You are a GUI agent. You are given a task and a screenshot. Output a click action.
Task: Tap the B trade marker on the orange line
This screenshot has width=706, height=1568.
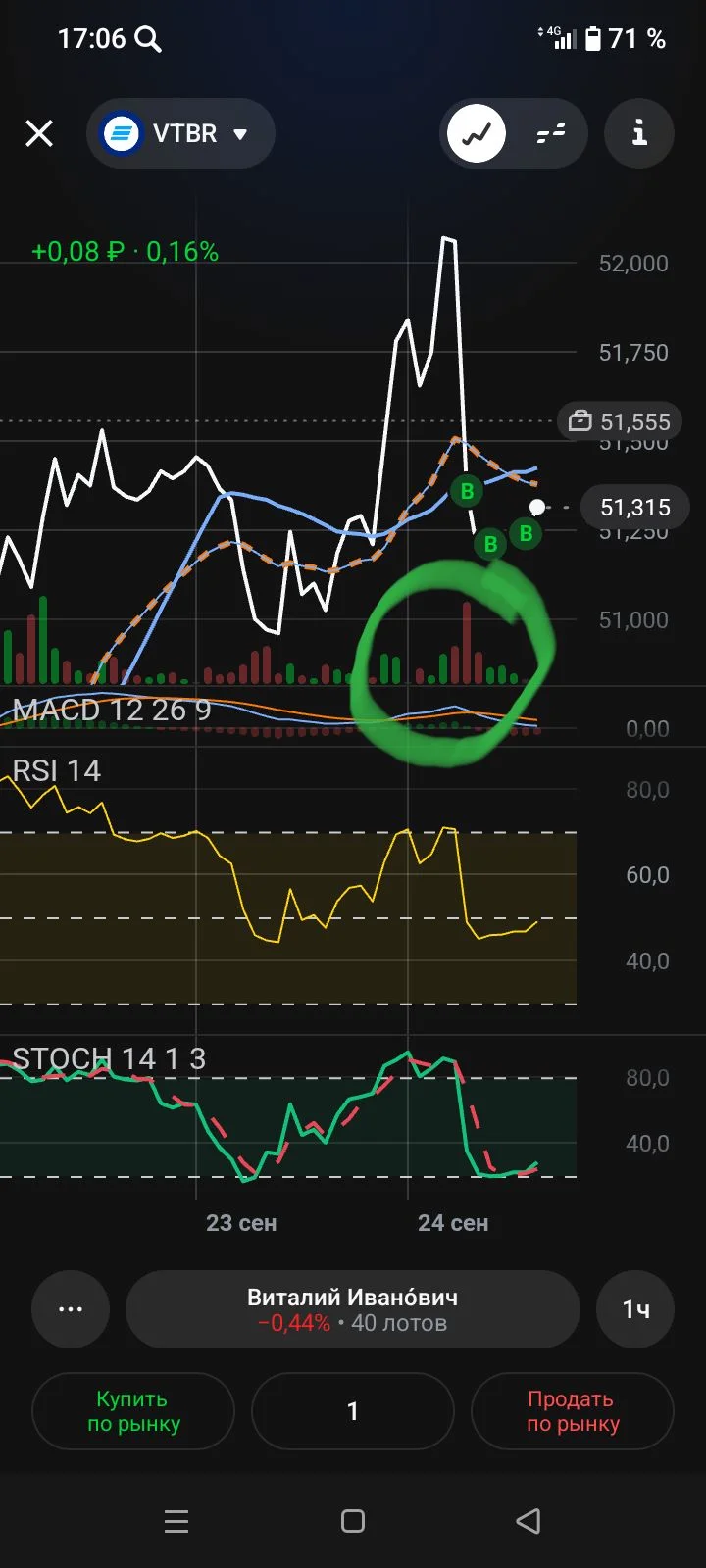click(x=467, y=491)
